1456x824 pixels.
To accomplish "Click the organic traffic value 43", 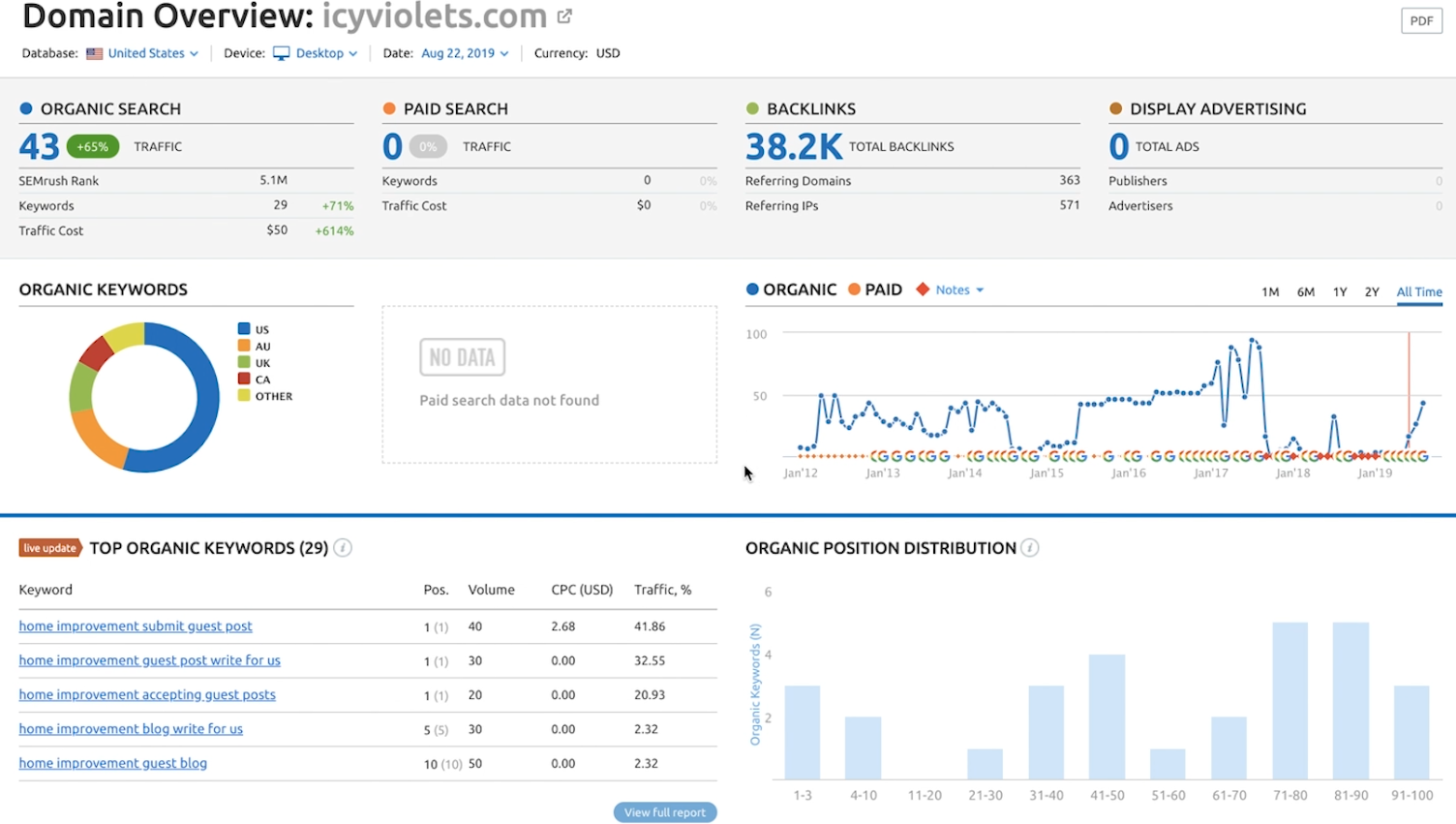I will 39,146.
